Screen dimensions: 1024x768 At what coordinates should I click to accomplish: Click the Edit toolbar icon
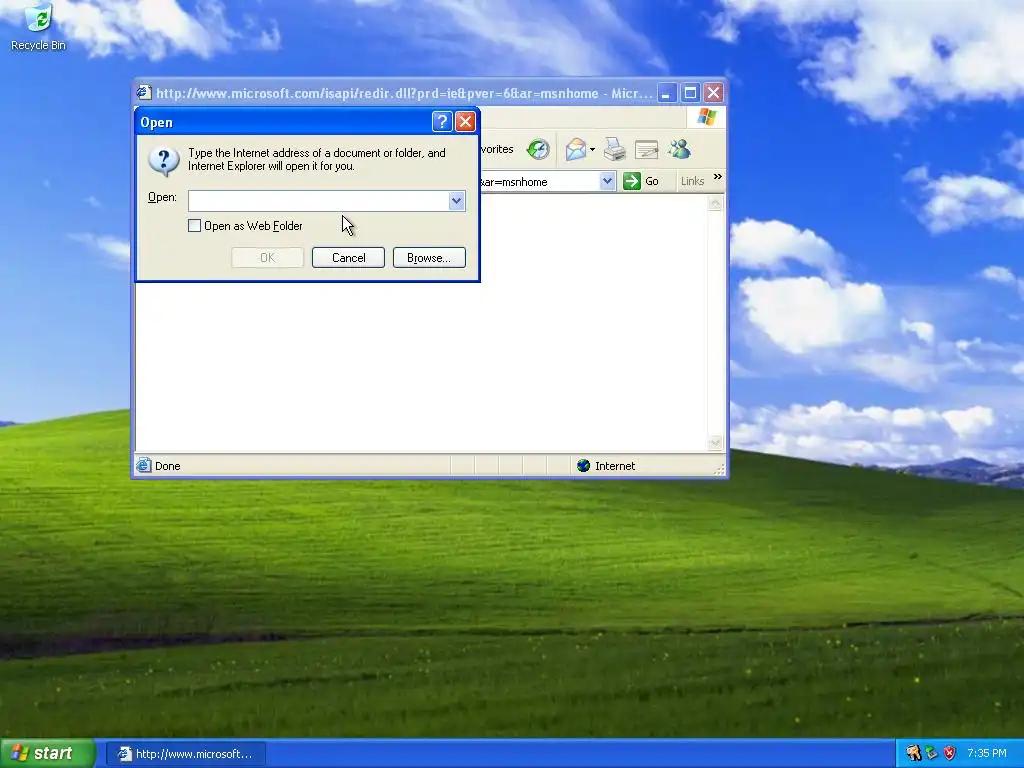click(x=647, y=150)
